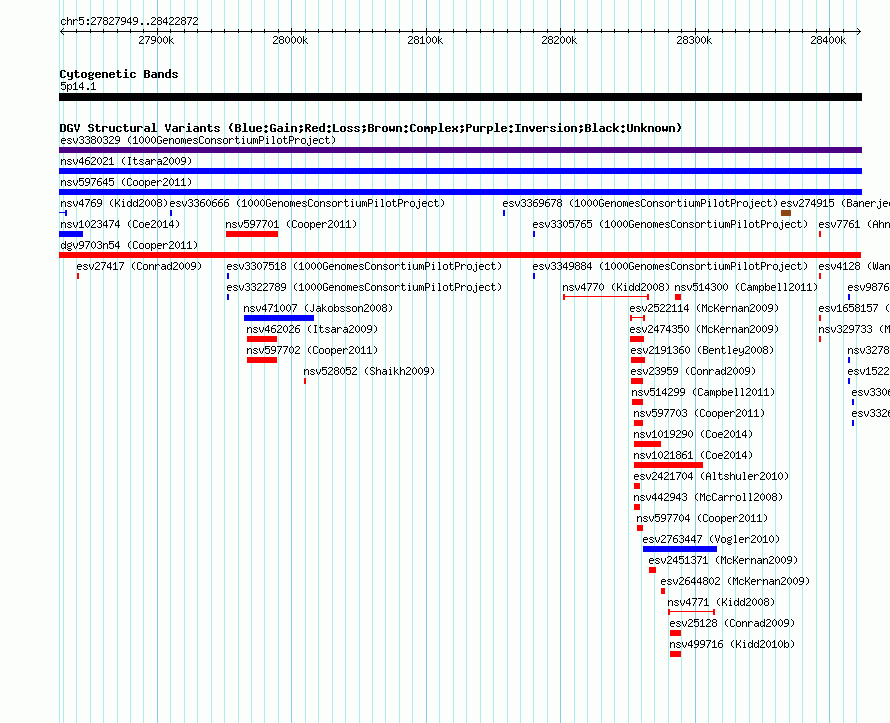Click the chr5:27827949..28422872 coordinate text
Image resolution: width=890 pixels, height=723 pixels.
(129, 22)
